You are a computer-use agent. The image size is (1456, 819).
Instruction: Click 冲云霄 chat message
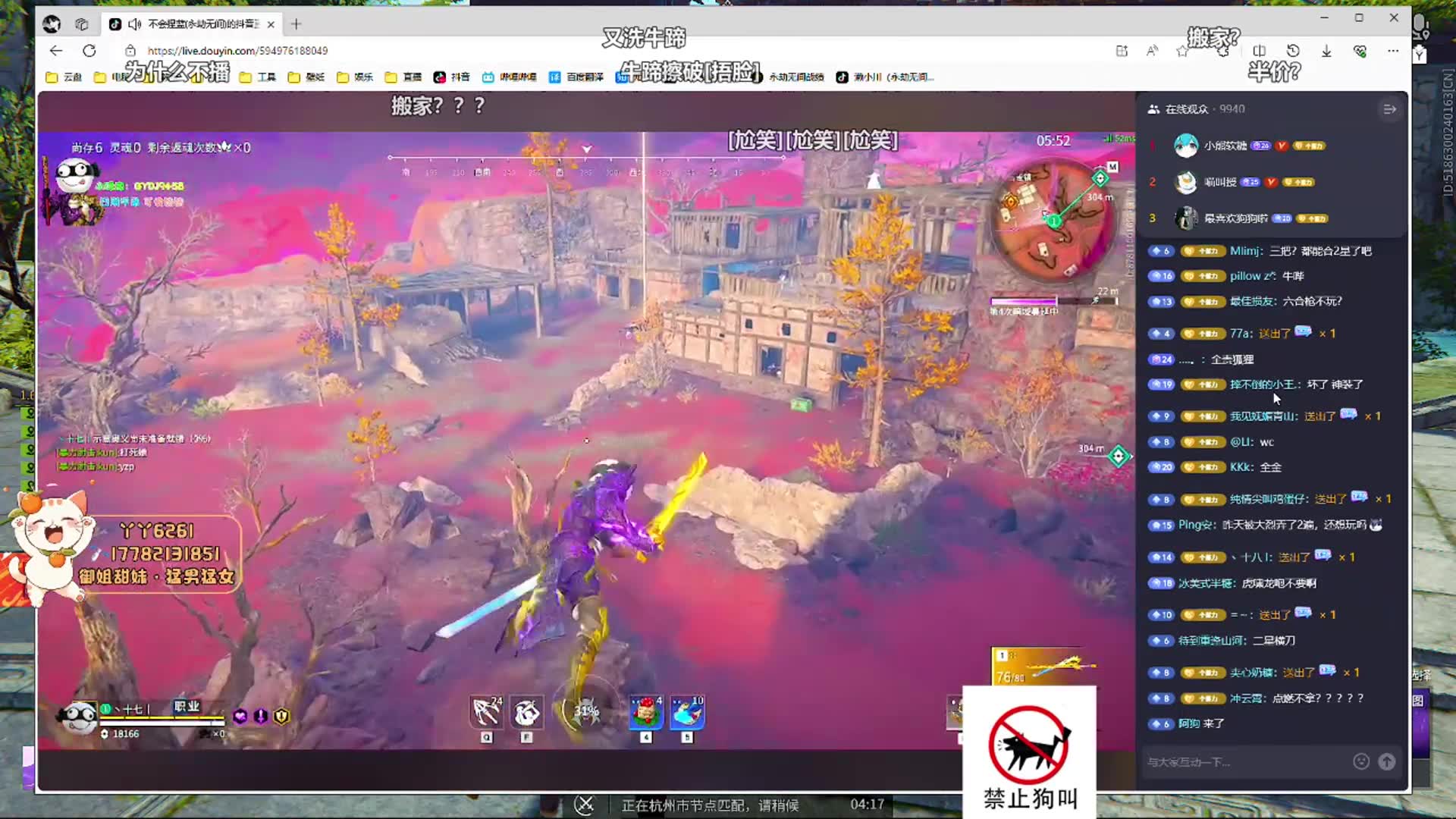tap(1257, 698)
